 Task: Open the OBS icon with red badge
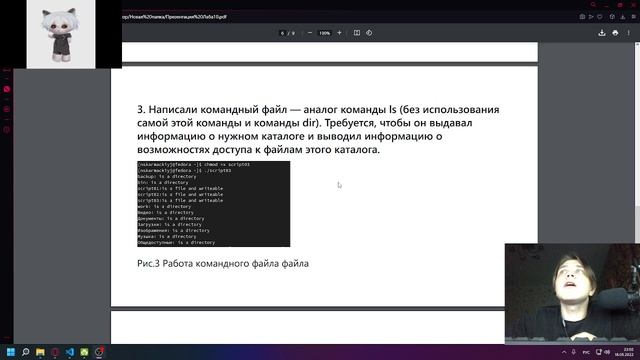pyautogui.click(x=99, y=352)
